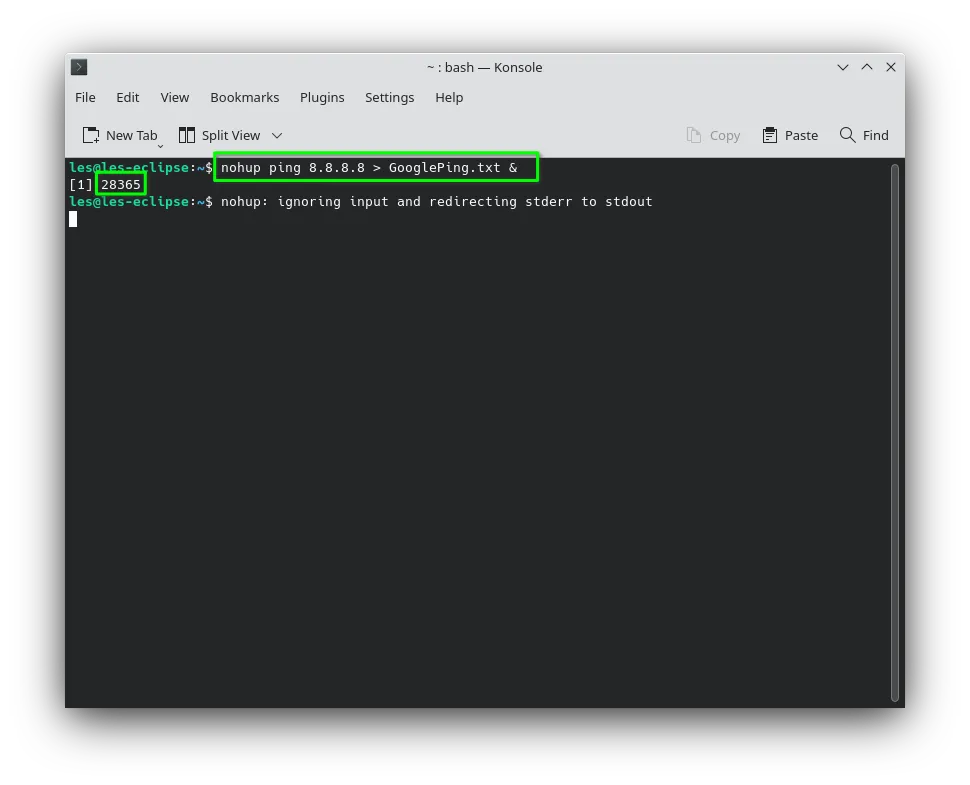The height and width of the screenshot is (785, 970).
Task: Click the terminal cursor block line
Action: point(73,219)
